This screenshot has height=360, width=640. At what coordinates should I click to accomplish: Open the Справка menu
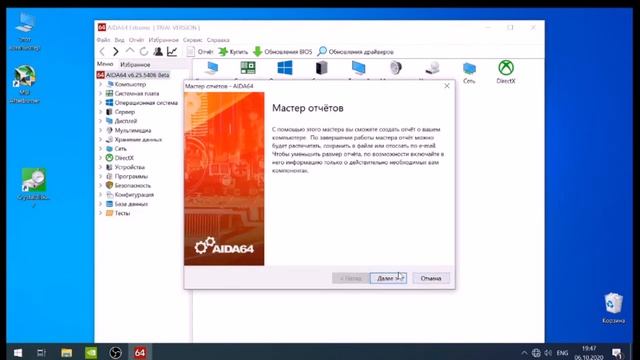pyautogui.click(x=218, y=40)
